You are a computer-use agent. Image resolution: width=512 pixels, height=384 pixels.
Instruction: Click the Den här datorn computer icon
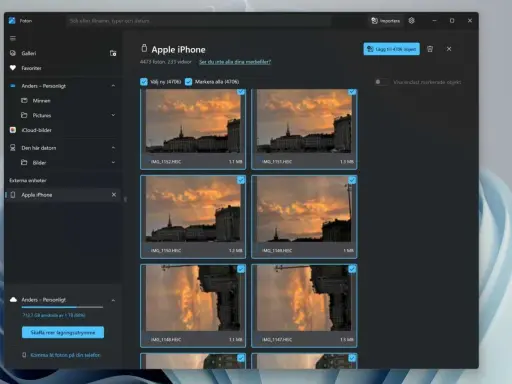(13, 148)
